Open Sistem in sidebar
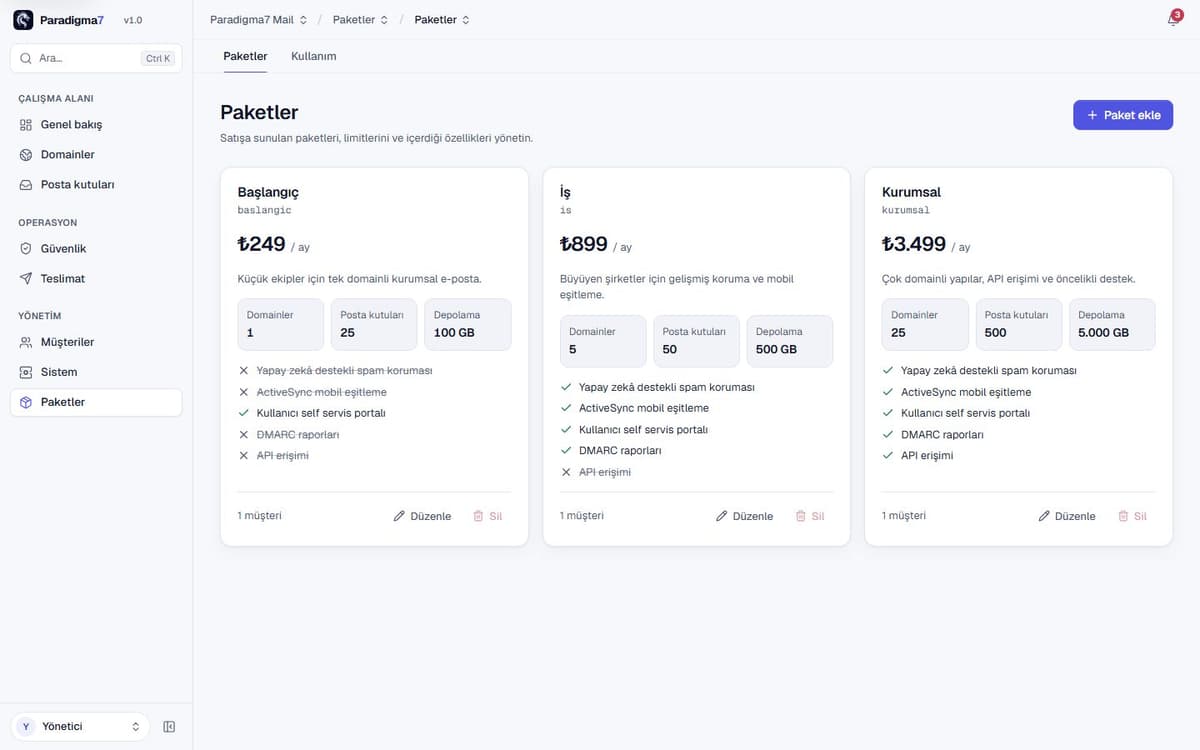 tap(96, 372)
